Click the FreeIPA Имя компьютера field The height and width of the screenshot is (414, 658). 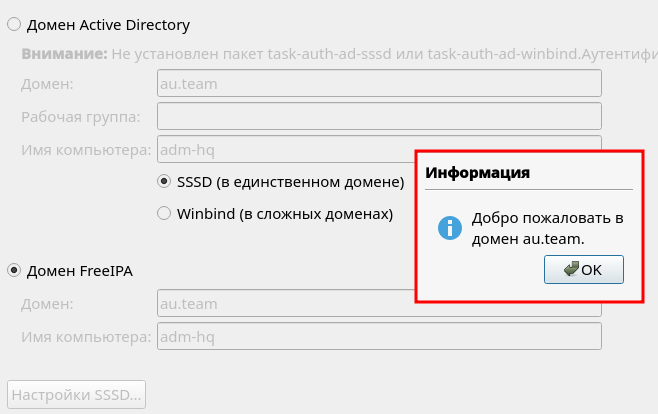coord(379,336)
